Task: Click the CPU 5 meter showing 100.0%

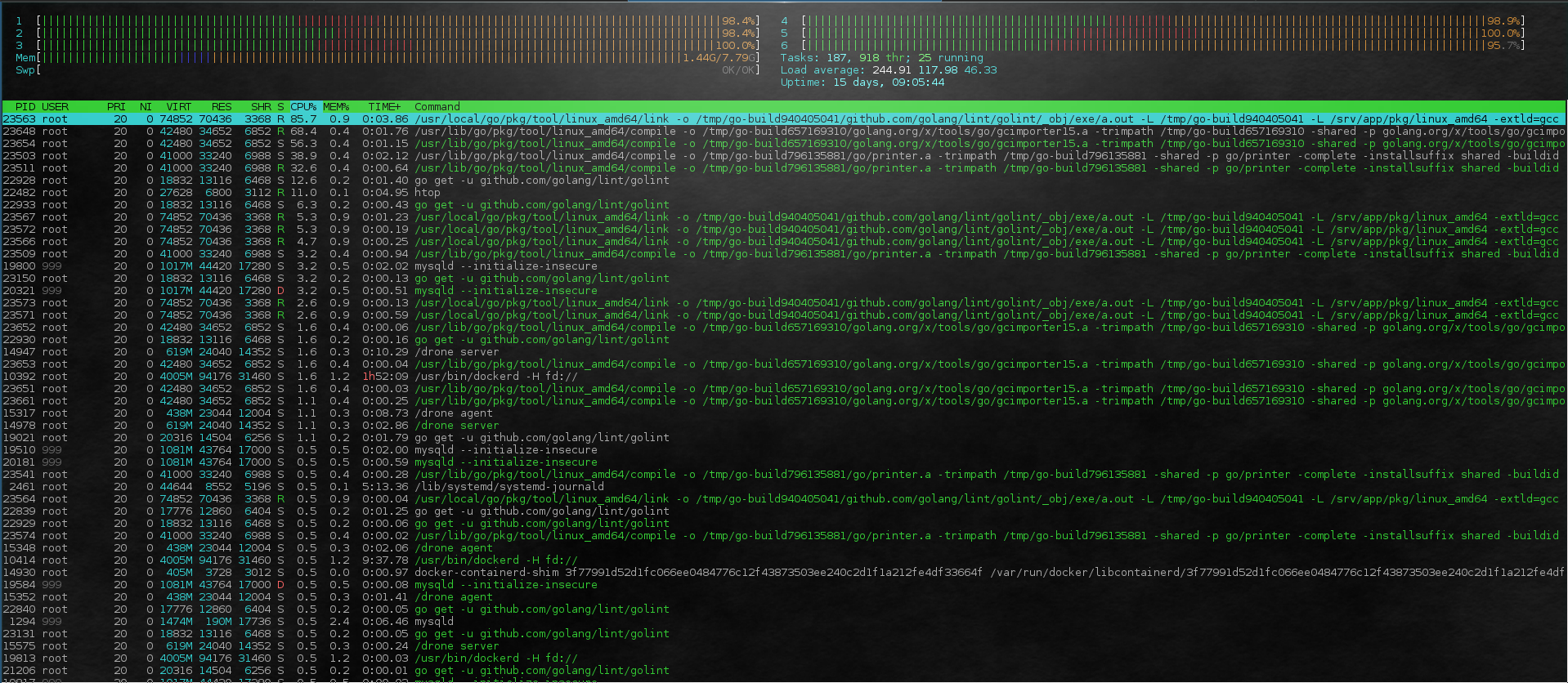Action: (1153, 33)
